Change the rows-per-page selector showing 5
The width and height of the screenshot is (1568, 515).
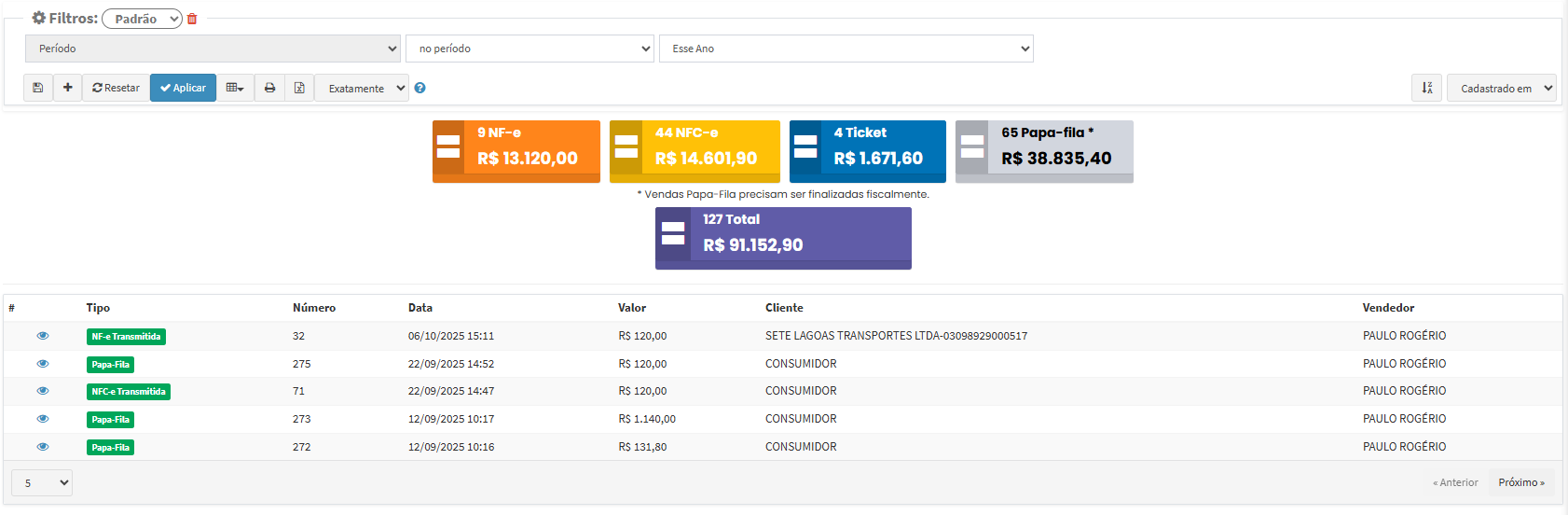pos(42,482)
